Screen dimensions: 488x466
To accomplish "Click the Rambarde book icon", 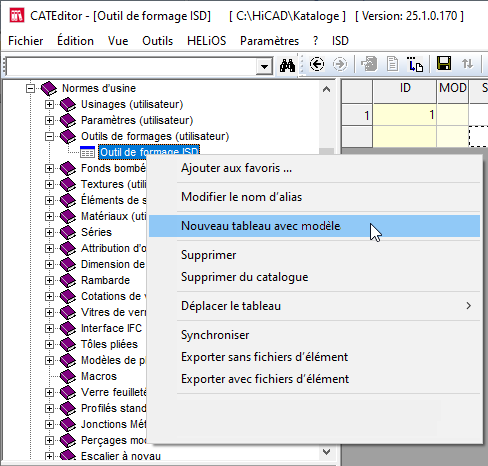I will click(x=68, y=280).
